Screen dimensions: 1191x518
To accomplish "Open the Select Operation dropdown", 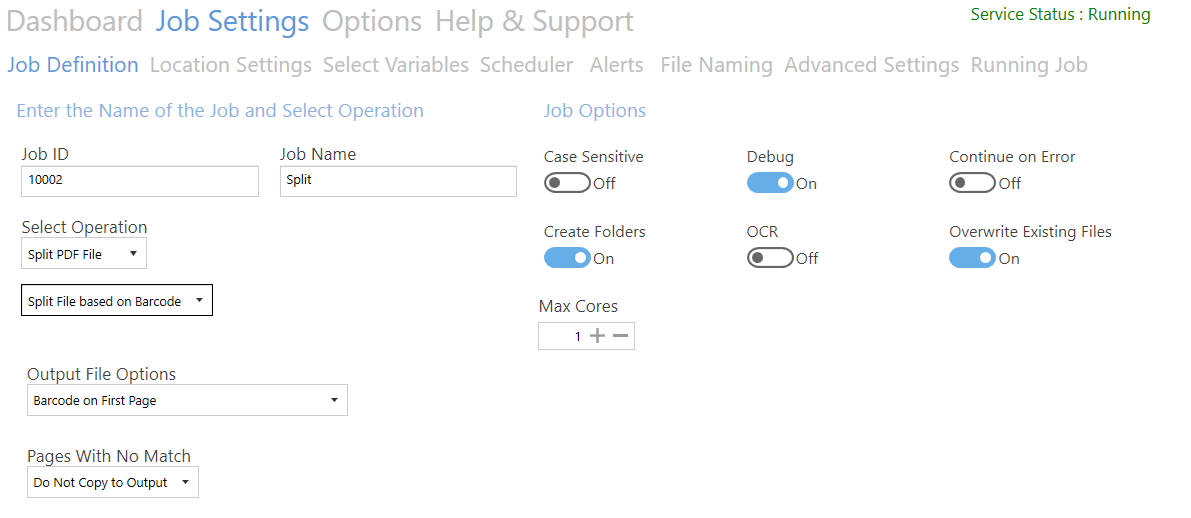I will click(84, 254).
